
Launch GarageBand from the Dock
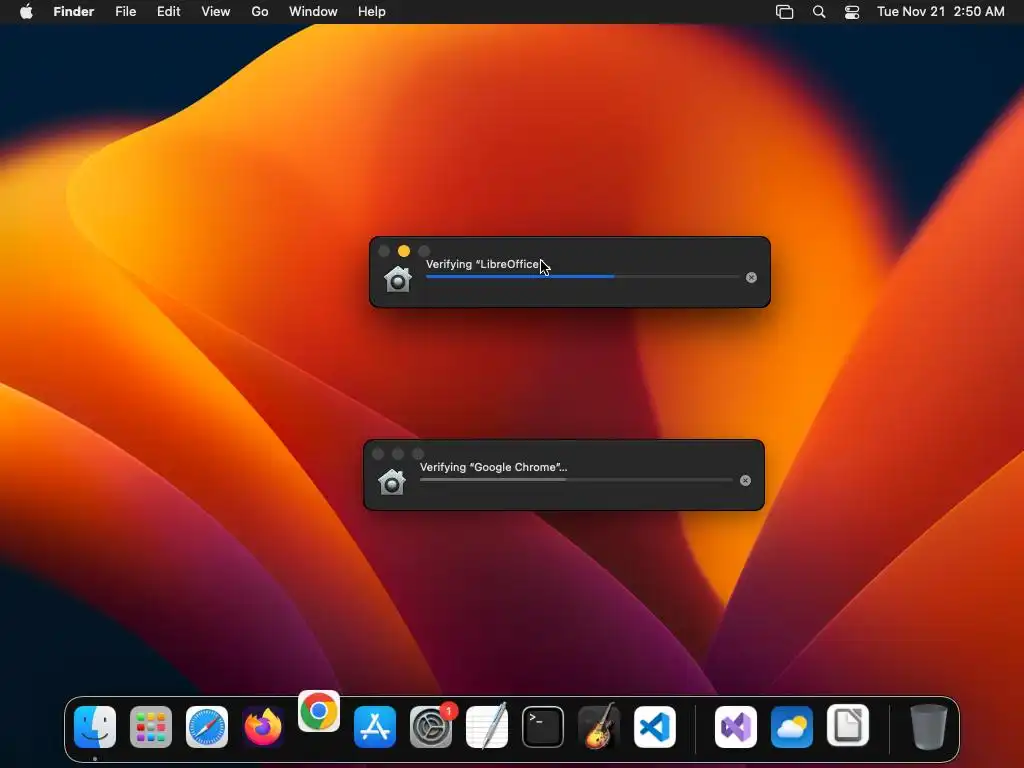click(x=599, y=727)
